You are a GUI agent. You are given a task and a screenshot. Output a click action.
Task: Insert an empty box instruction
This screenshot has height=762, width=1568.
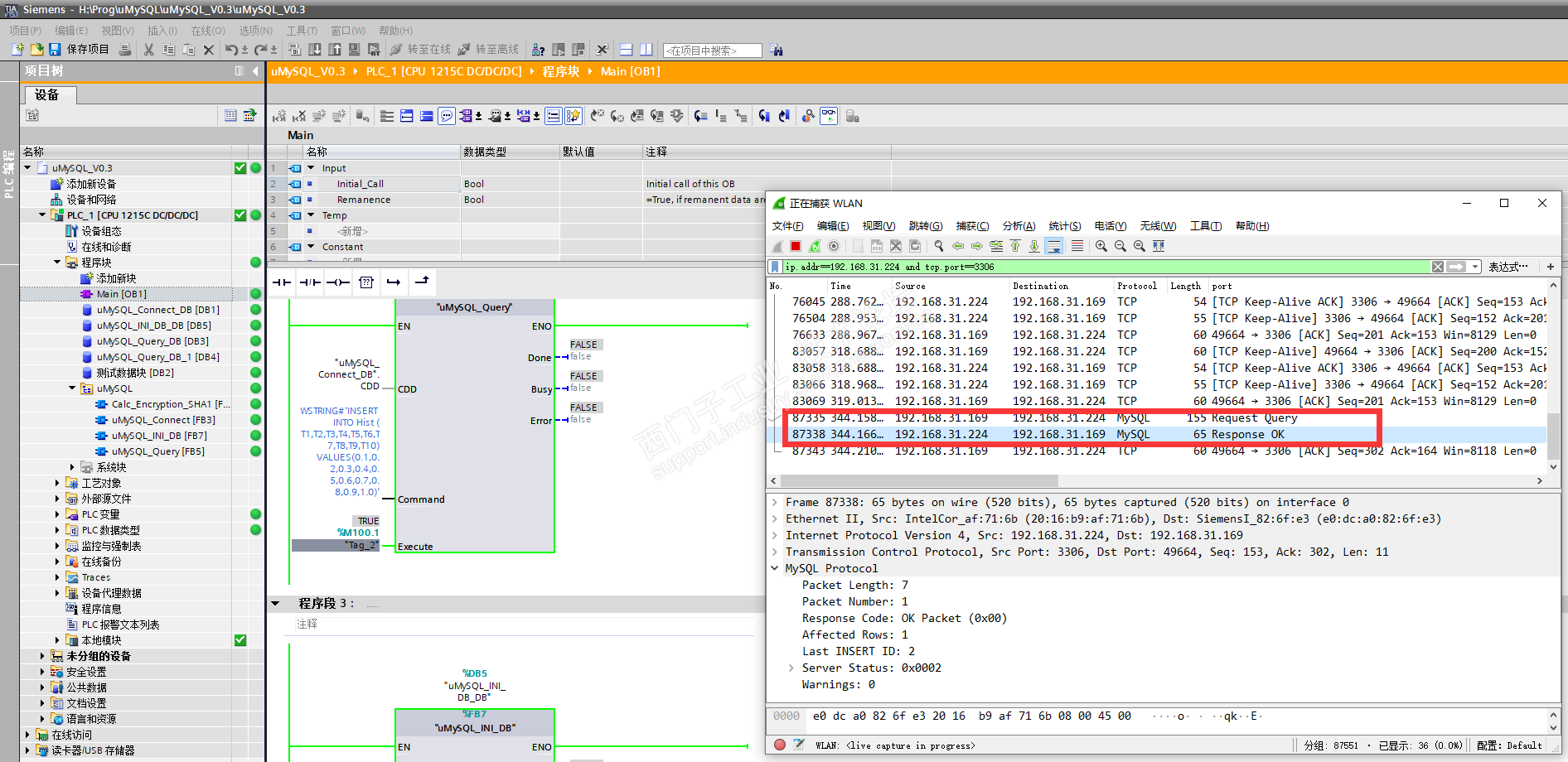point(366,282)
